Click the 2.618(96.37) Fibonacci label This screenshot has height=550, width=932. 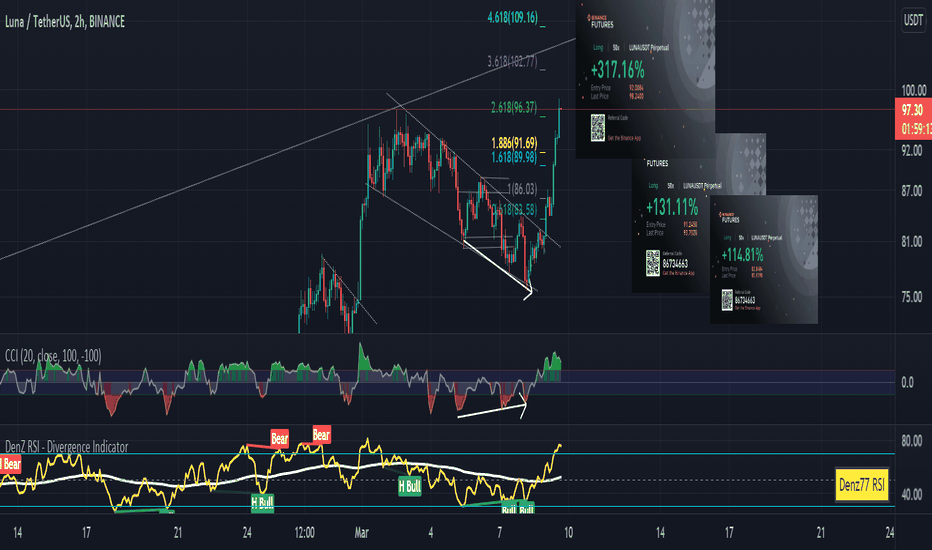[x=514, y=108]
